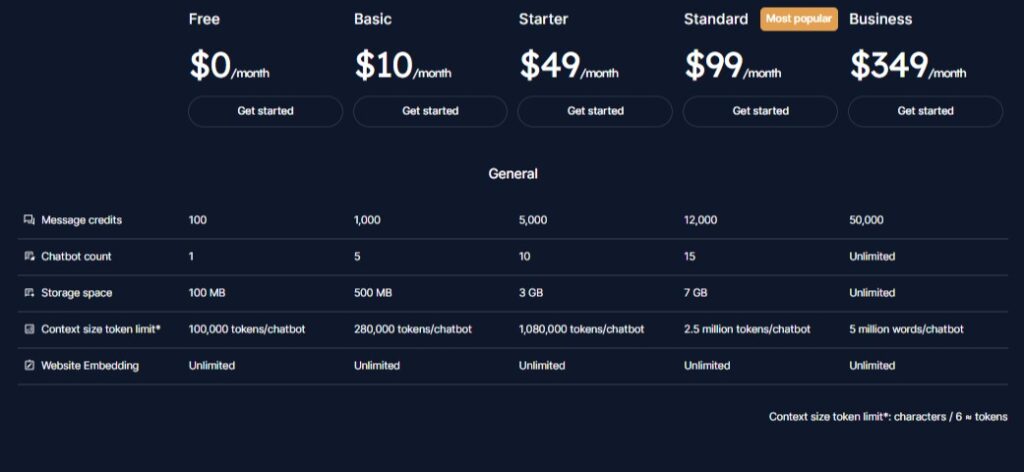Image resolution: width=1024 pixels, height=472 pixels.
Task: Select Get started for the Business plan
Action: (925, 111)
